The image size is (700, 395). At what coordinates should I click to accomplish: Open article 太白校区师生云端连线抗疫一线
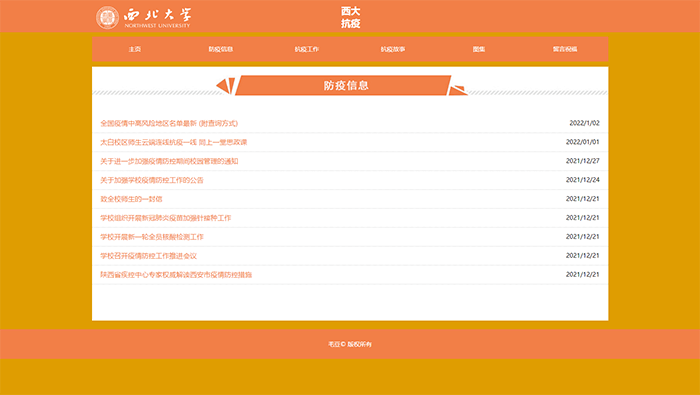pos(174,142)
